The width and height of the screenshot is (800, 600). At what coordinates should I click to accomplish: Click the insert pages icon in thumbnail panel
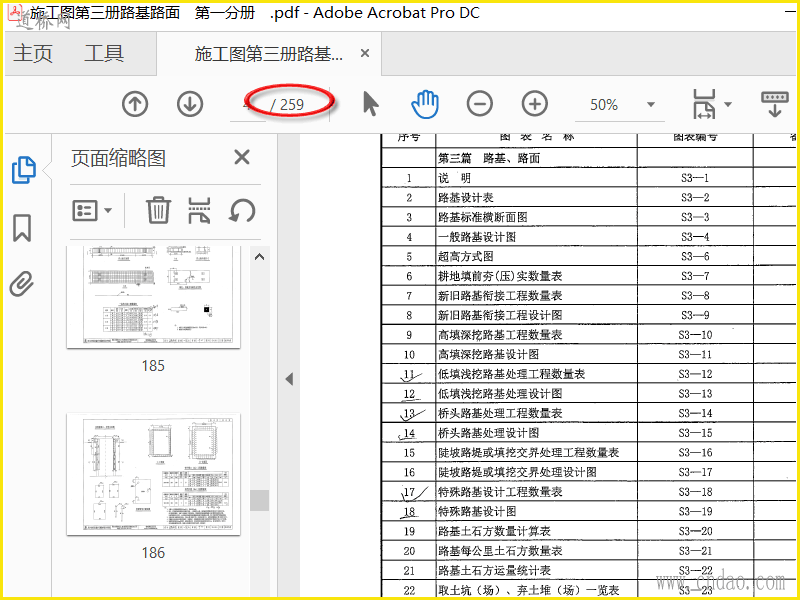pyautogui.click(x=199, y=210)
